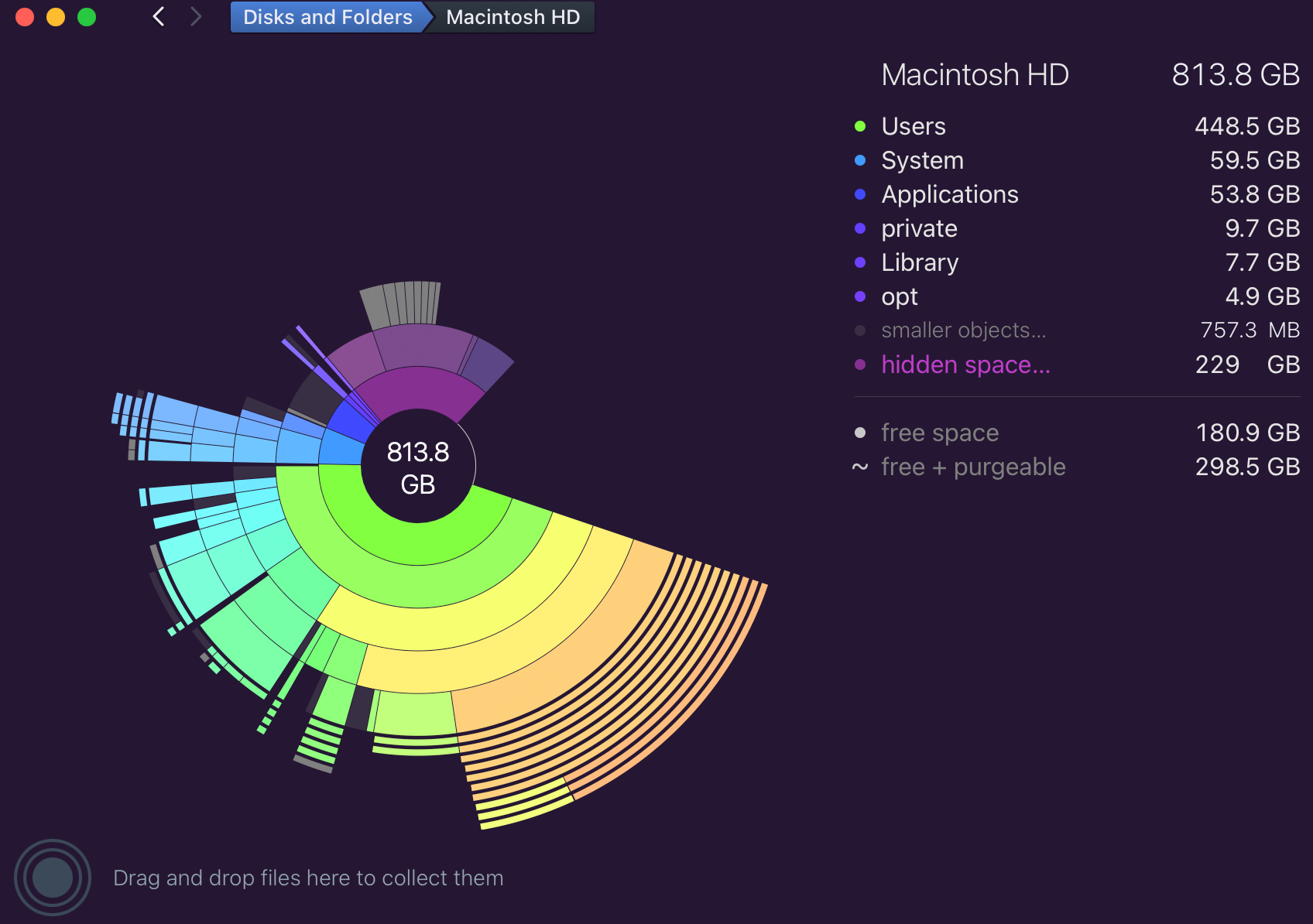Click the free space label
This screenshot has width=1313, height=924.
point(940,433)
